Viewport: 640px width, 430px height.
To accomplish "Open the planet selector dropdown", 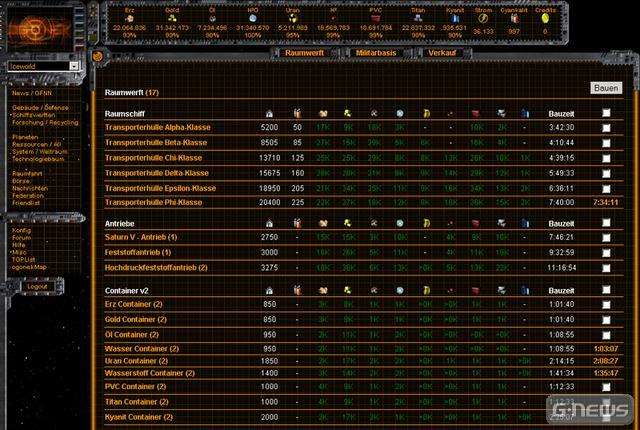I will point(44,66).
